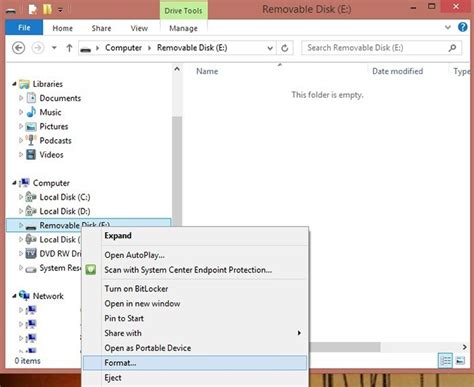The height and width of the screenshot is (387, 474).
Task: Choose Expand in the context menu
Action: [x=195, y=236]
